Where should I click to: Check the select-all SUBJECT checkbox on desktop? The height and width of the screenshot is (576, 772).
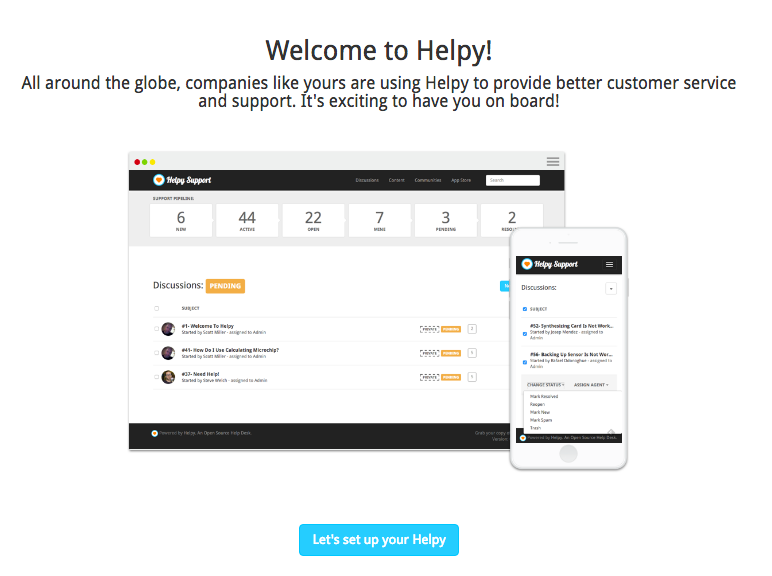coord(157,308)
